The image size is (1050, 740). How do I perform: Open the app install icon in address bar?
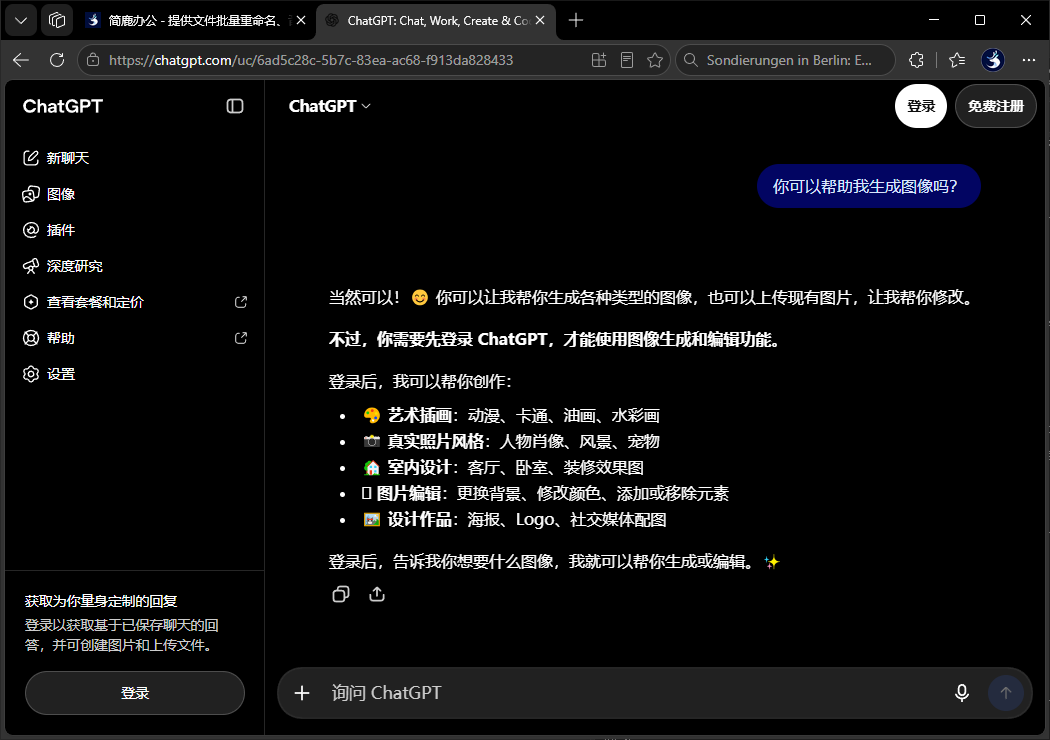tap(599, 60)
